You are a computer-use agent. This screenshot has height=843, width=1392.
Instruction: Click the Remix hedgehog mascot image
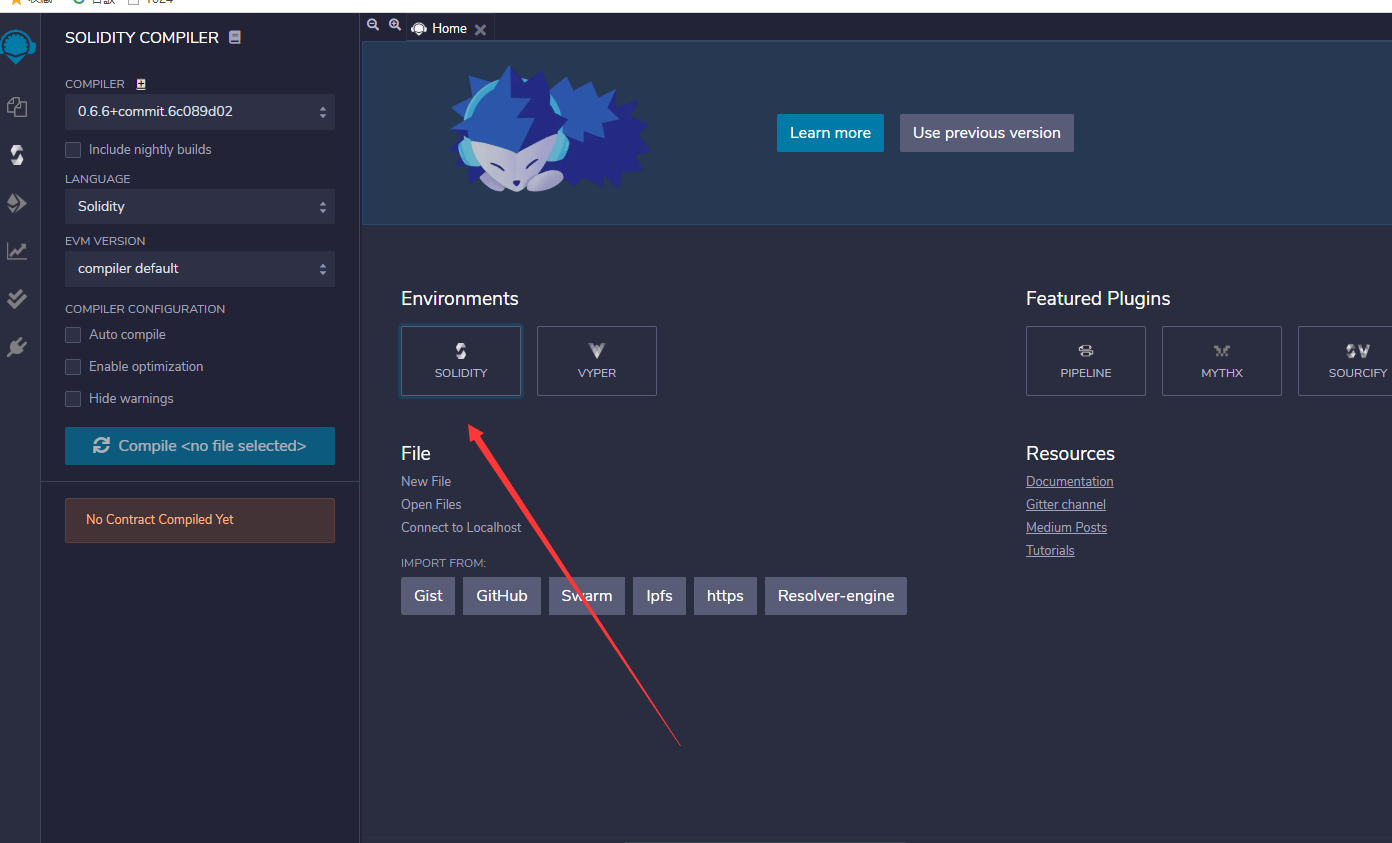[x=548, y=130]
